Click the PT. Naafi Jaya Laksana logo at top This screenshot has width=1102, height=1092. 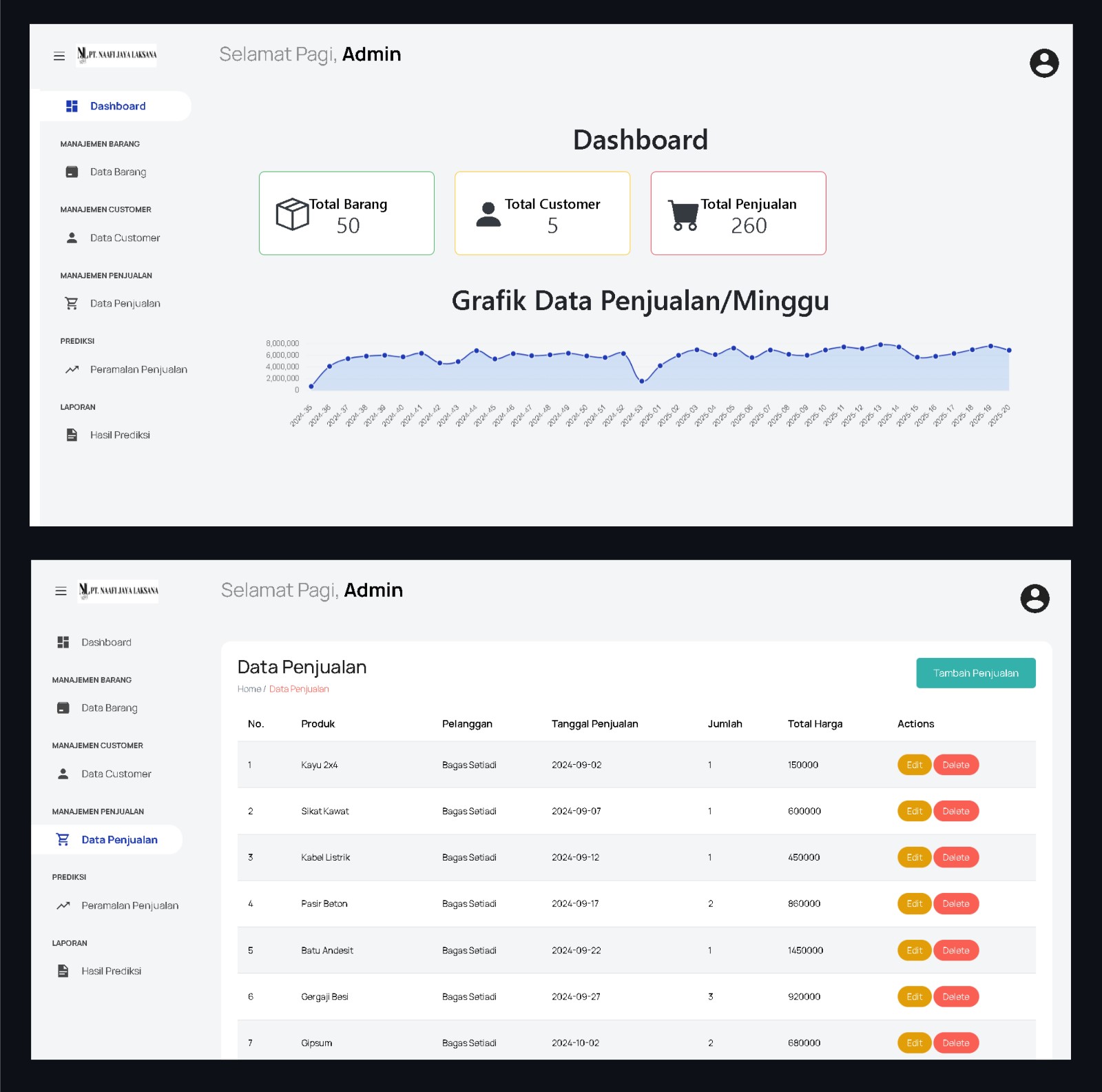tap(117, 55)
